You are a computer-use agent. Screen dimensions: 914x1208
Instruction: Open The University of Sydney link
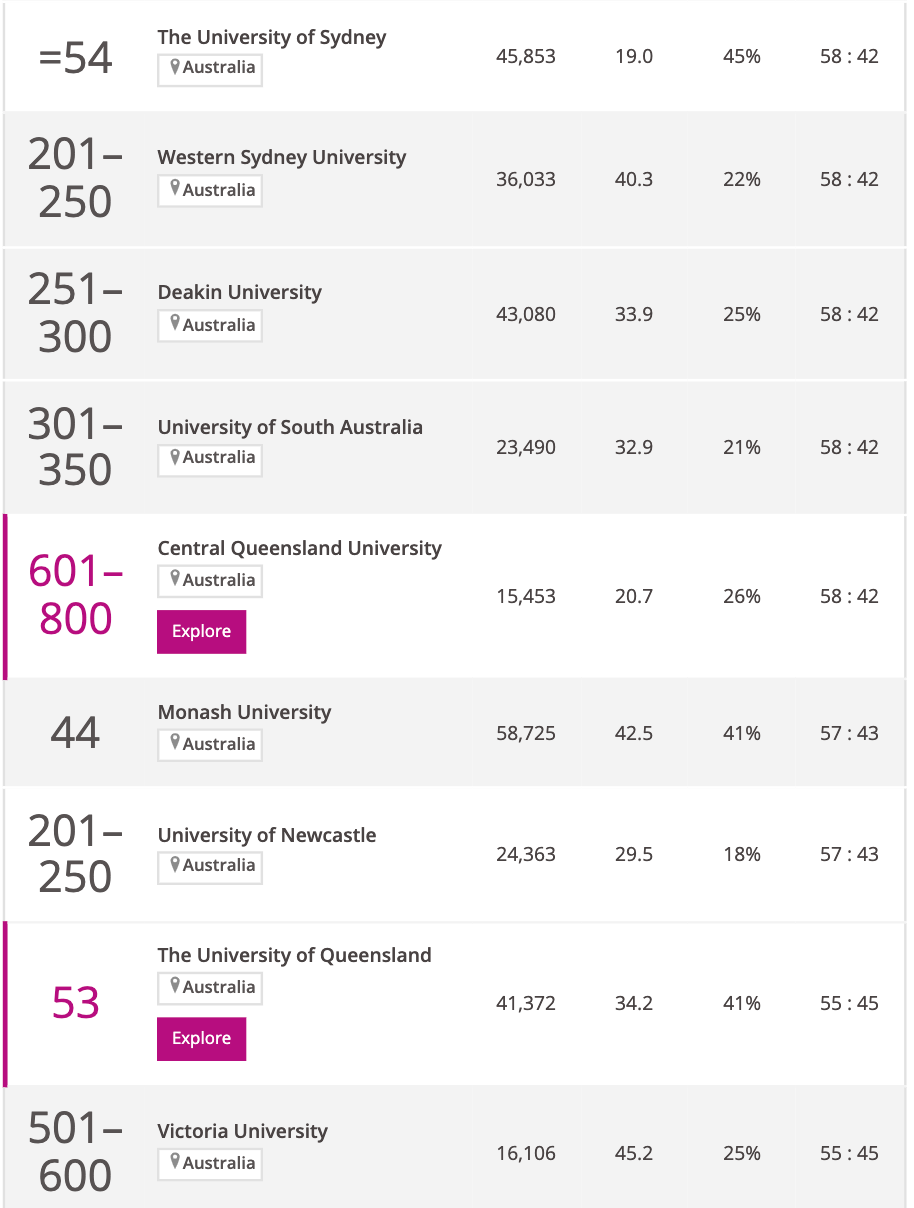click(271, 37)
